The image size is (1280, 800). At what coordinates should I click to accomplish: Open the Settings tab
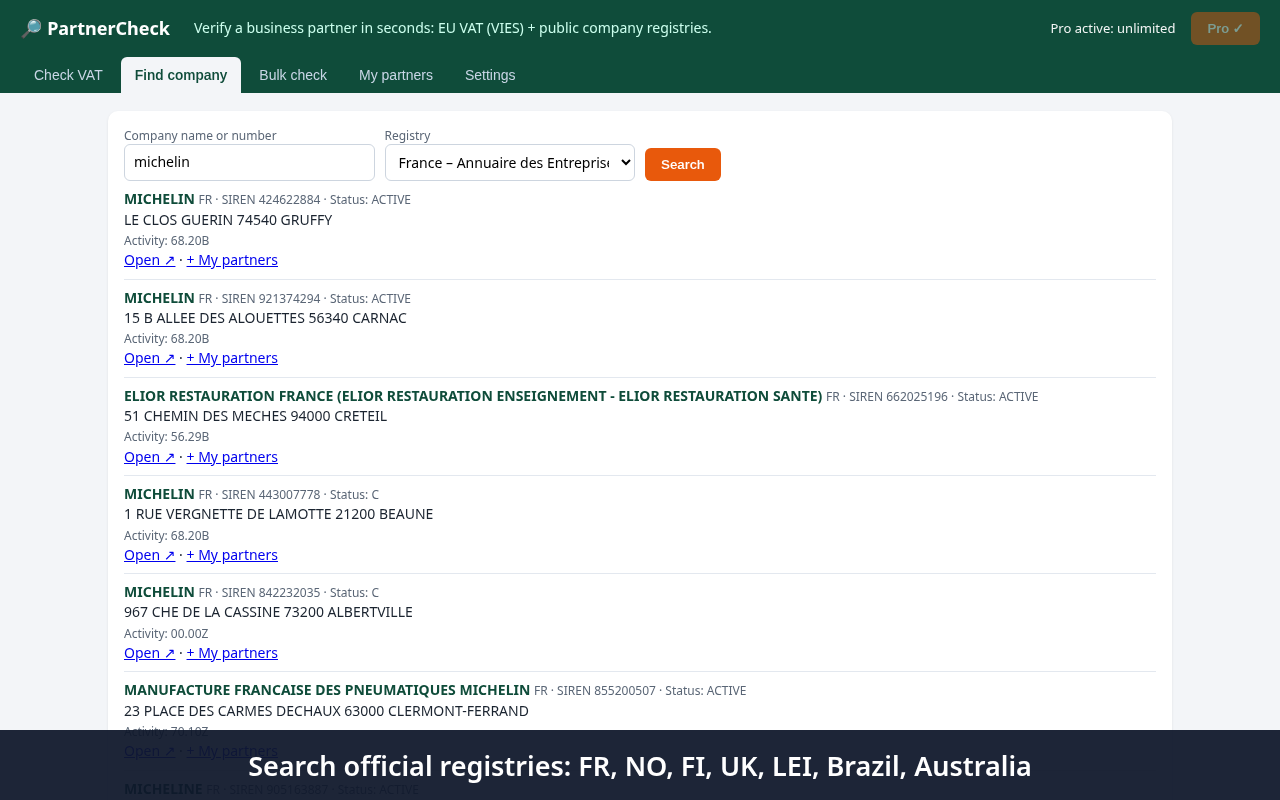[x=490, y=75]
